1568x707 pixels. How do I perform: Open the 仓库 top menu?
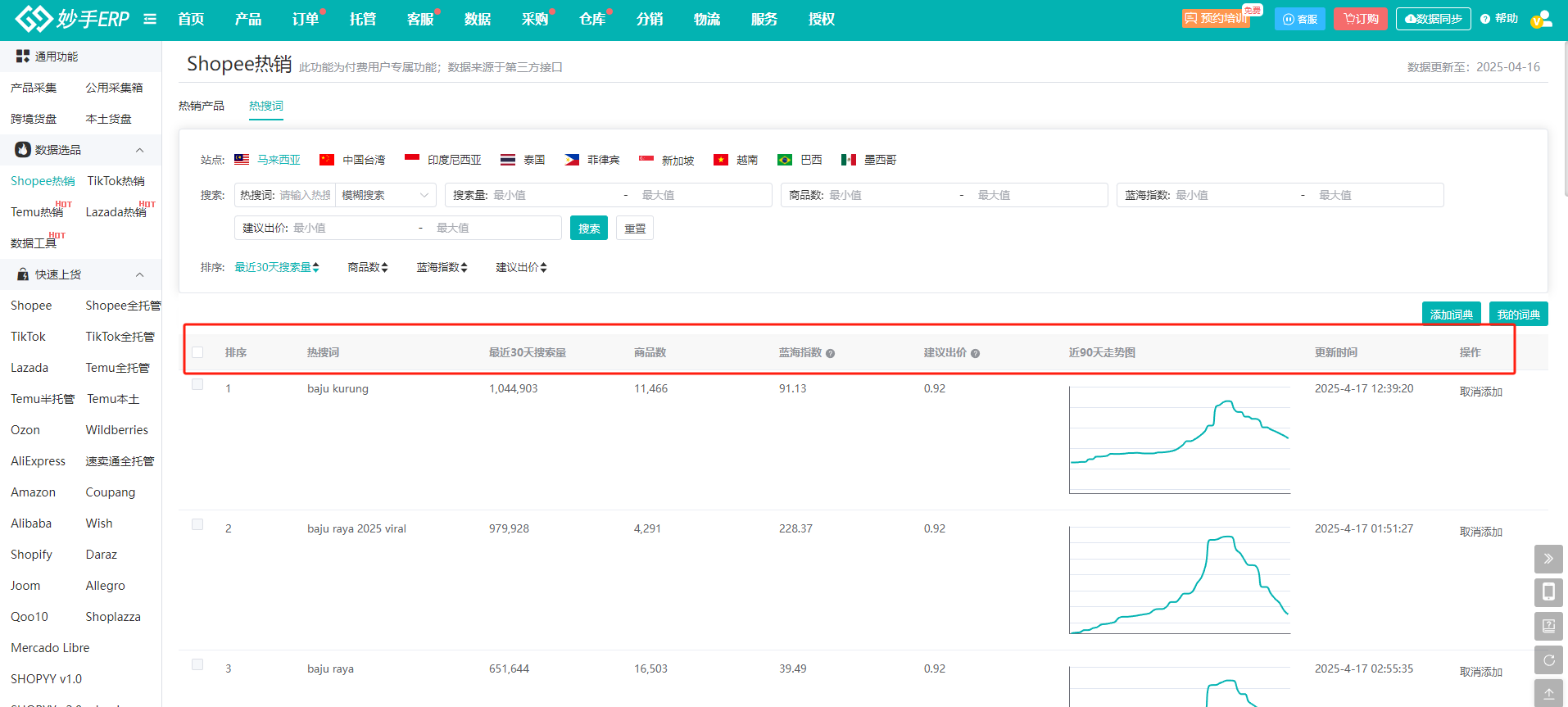point(592,19)
